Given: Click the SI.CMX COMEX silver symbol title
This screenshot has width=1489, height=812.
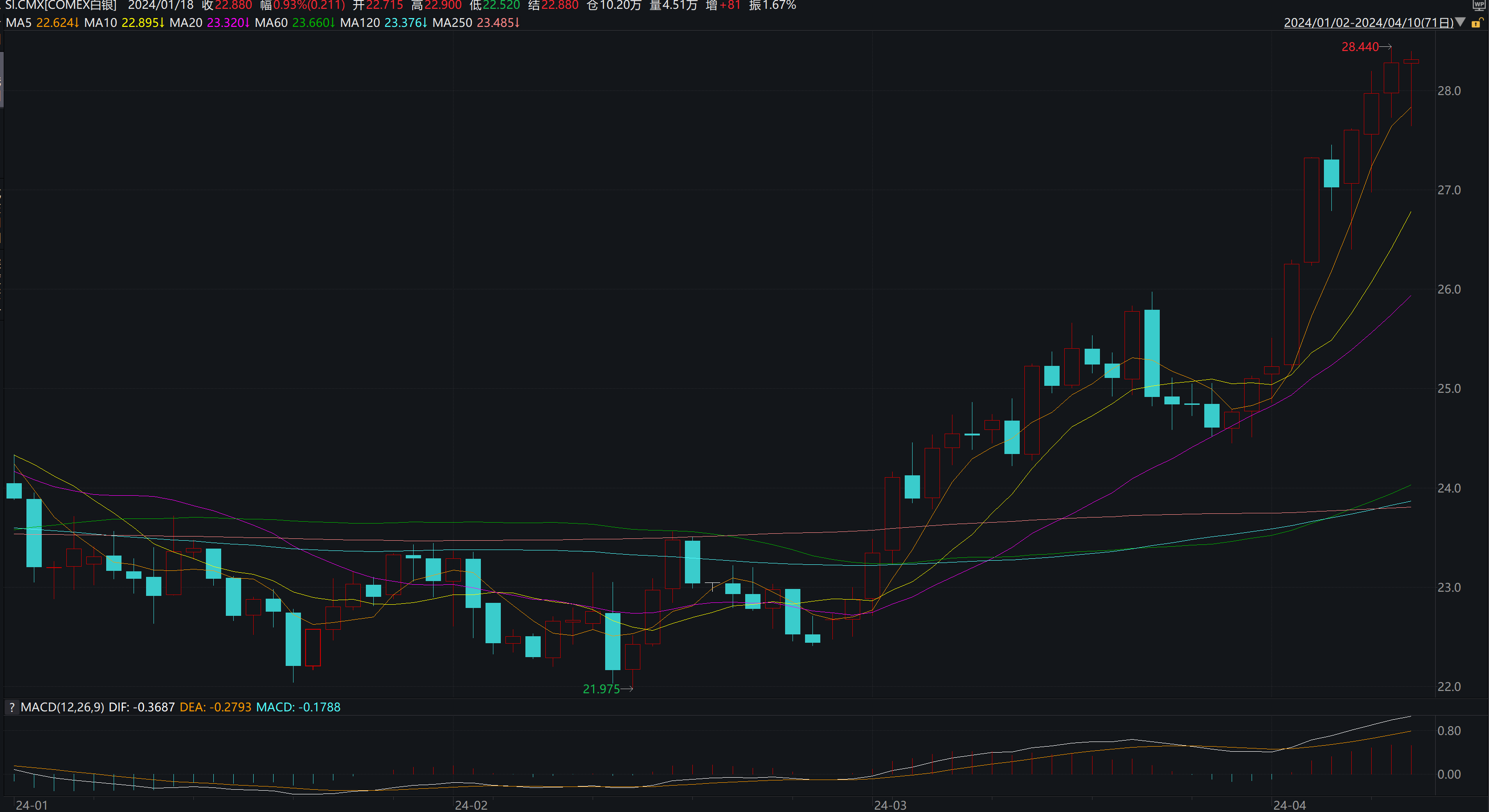Looking at the screenshot, I should (61, 6).
